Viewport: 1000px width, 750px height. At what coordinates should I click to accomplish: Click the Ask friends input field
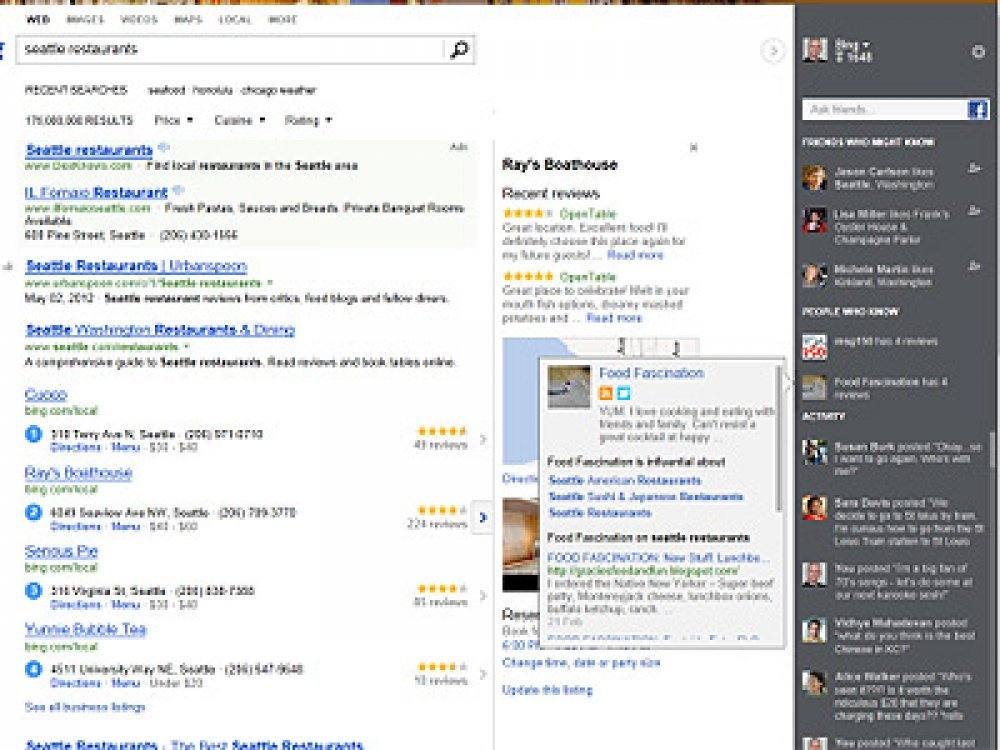coord(885,110)
